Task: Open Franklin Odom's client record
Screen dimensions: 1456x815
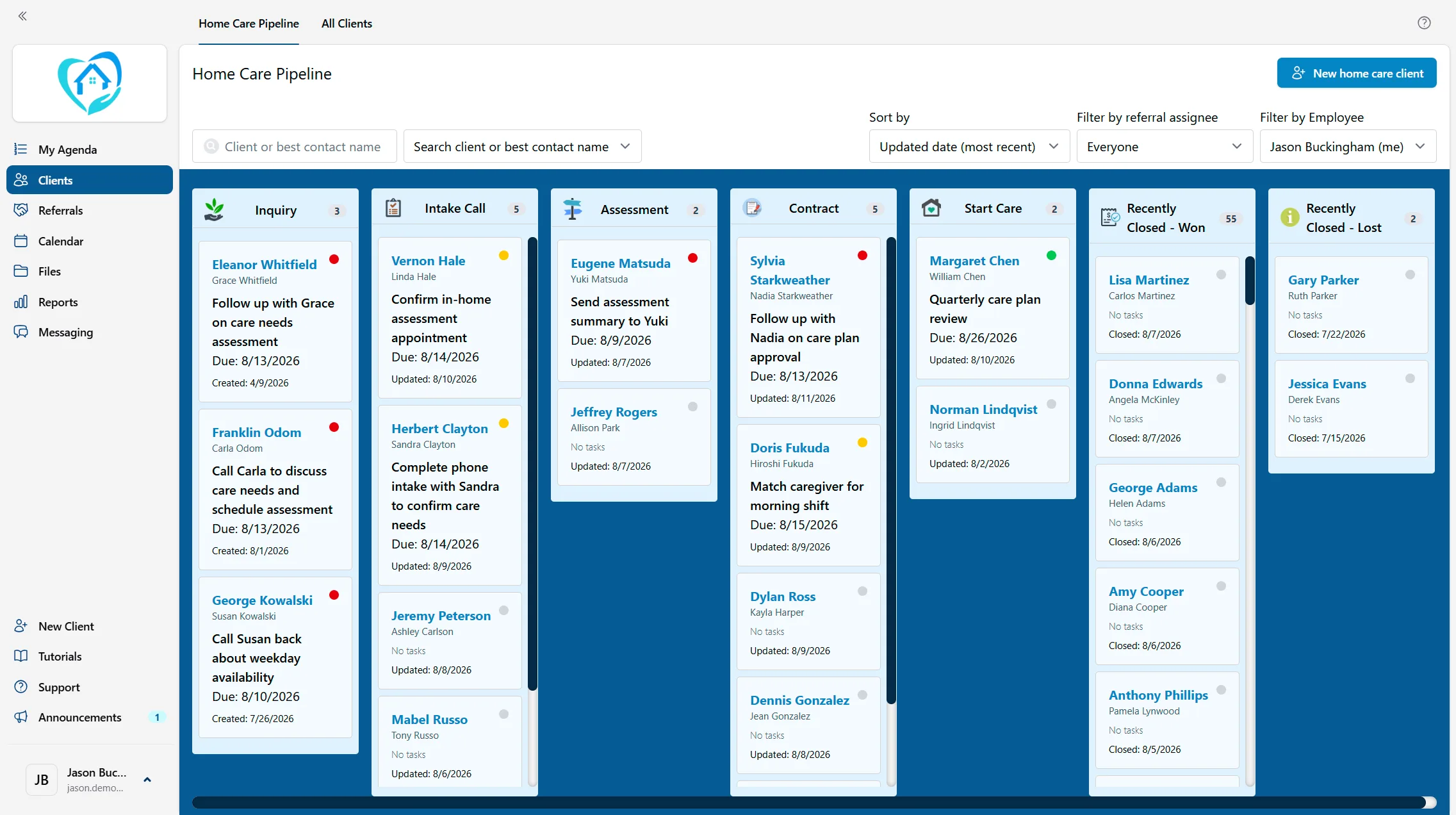Action: coord(275,490)
